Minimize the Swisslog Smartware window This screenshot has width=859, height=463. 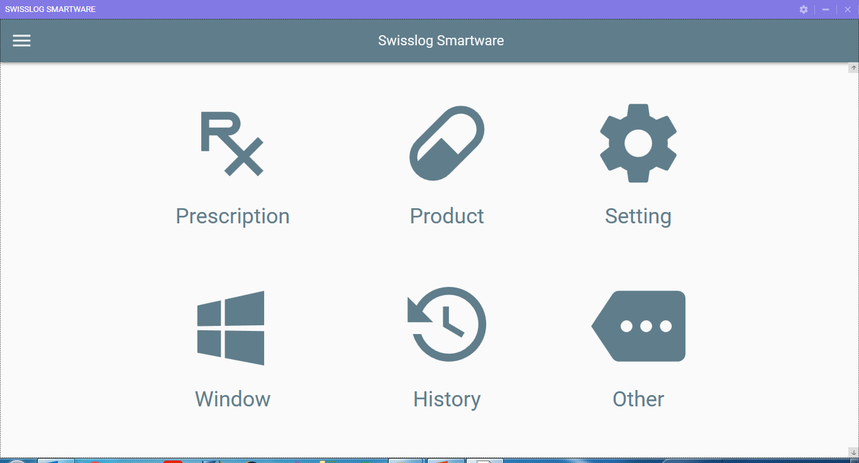(826, 9)
